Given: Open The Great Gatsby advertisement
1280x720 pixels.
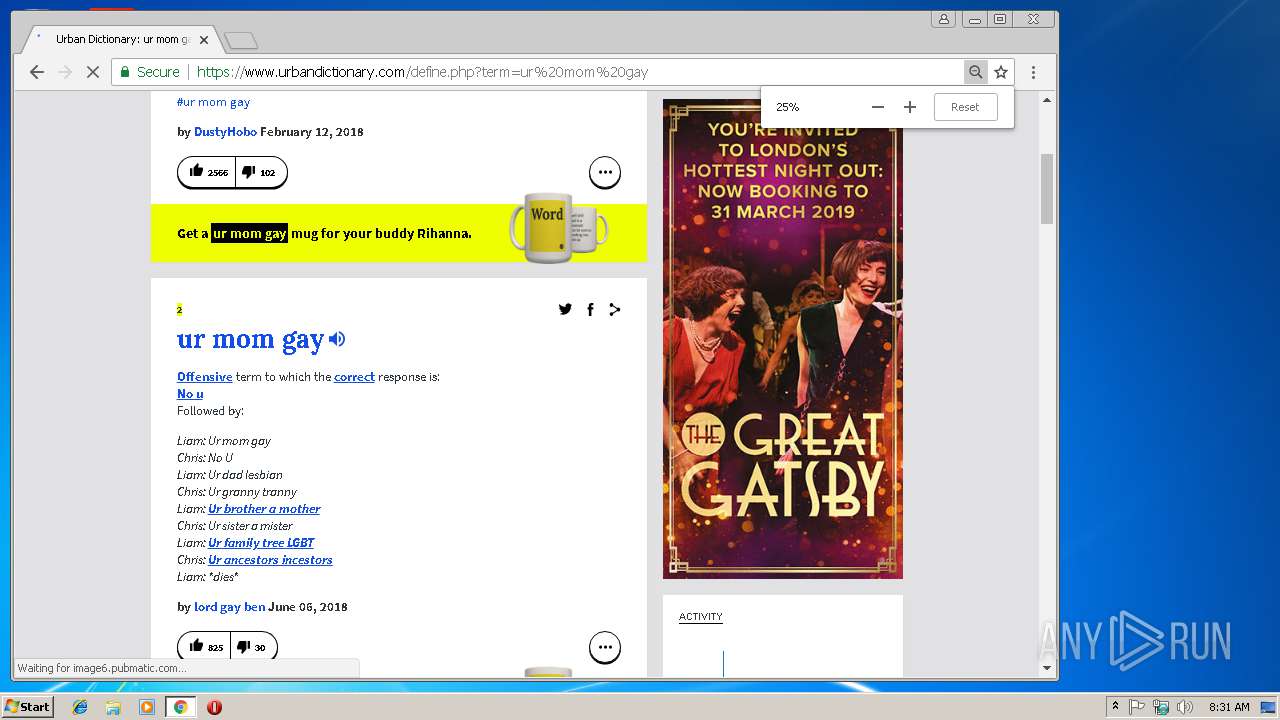Looking at the screenshot, I should (783, 339).
